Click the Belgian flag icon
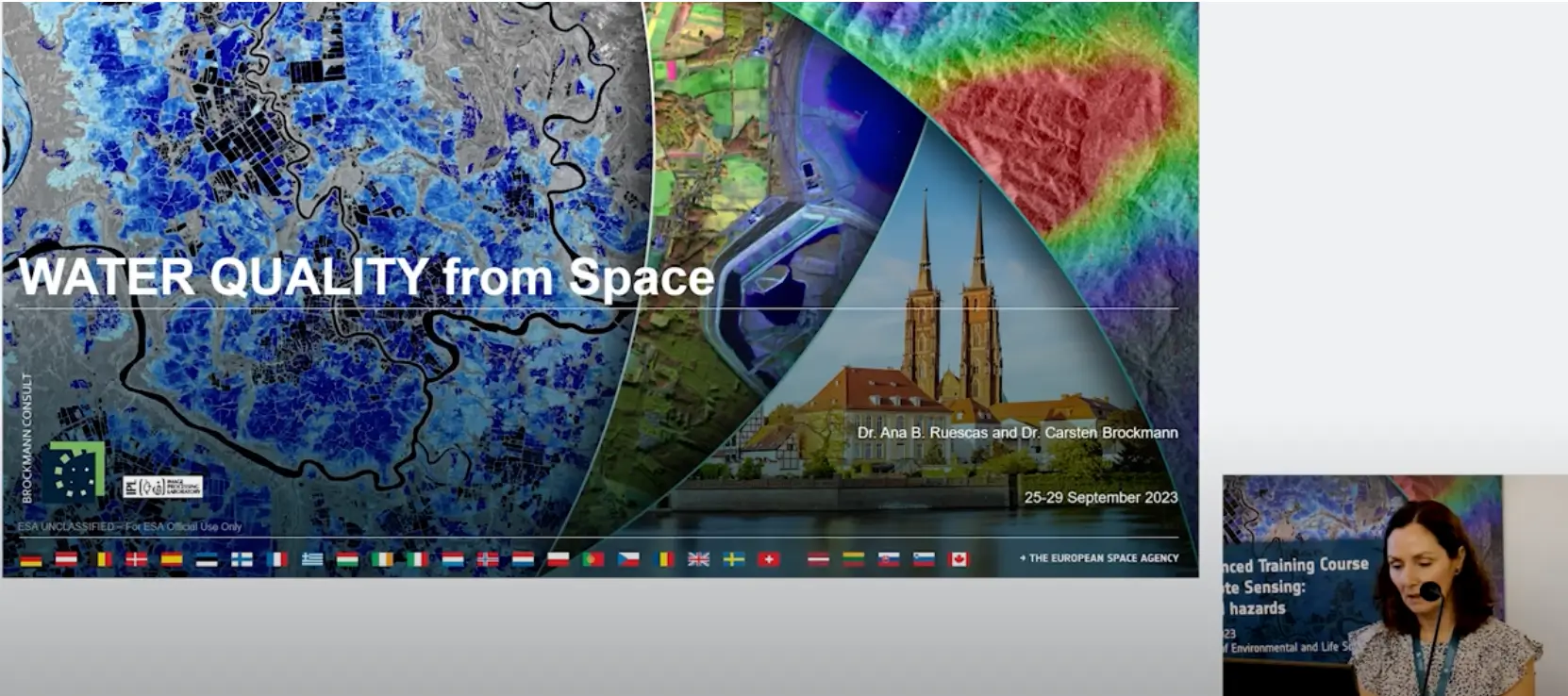This screenshot has width=1568, height=696. [x=101, y=559]
